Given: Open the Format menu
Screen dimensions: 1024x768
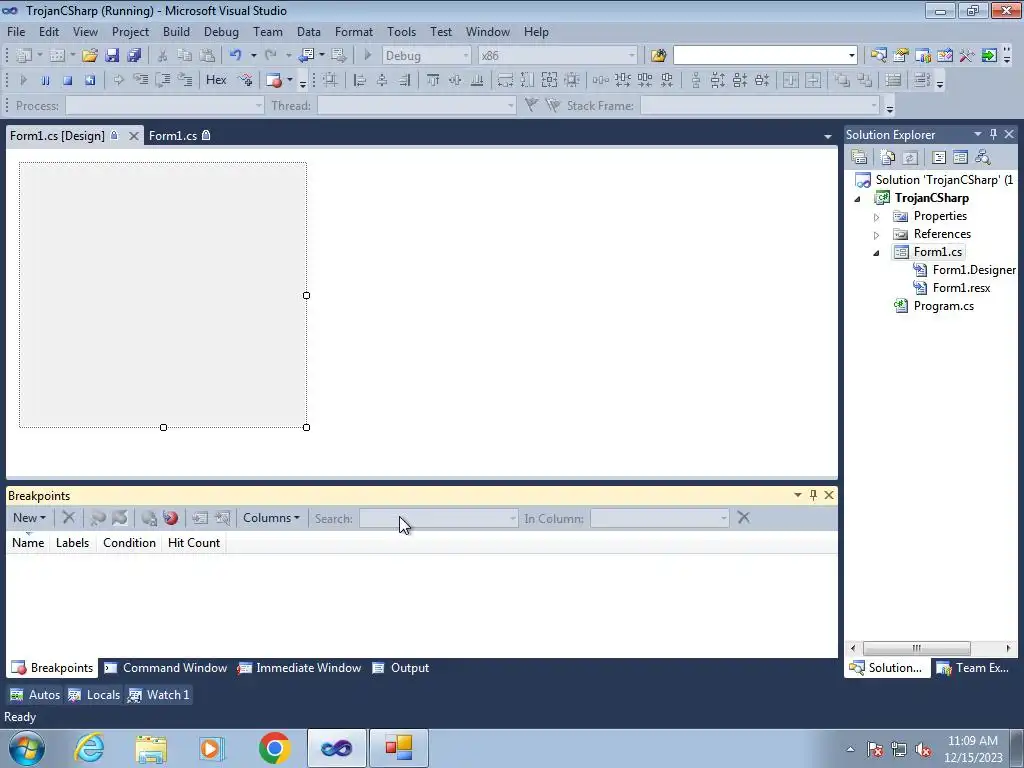Looking at the screenshot, I should [353, 31].
